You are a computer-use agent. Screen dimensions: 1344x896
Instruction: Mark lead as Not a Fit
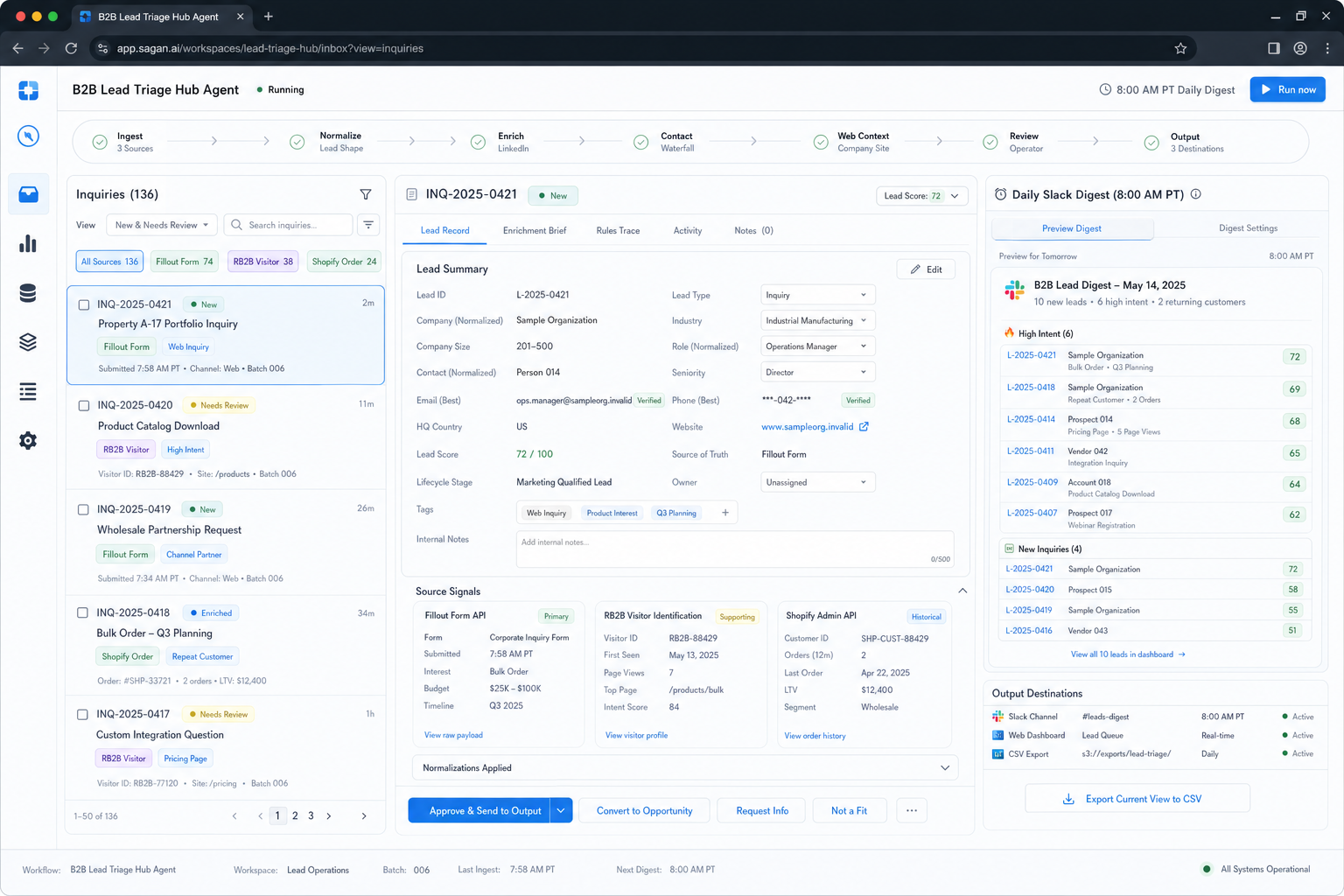point(849,810)
